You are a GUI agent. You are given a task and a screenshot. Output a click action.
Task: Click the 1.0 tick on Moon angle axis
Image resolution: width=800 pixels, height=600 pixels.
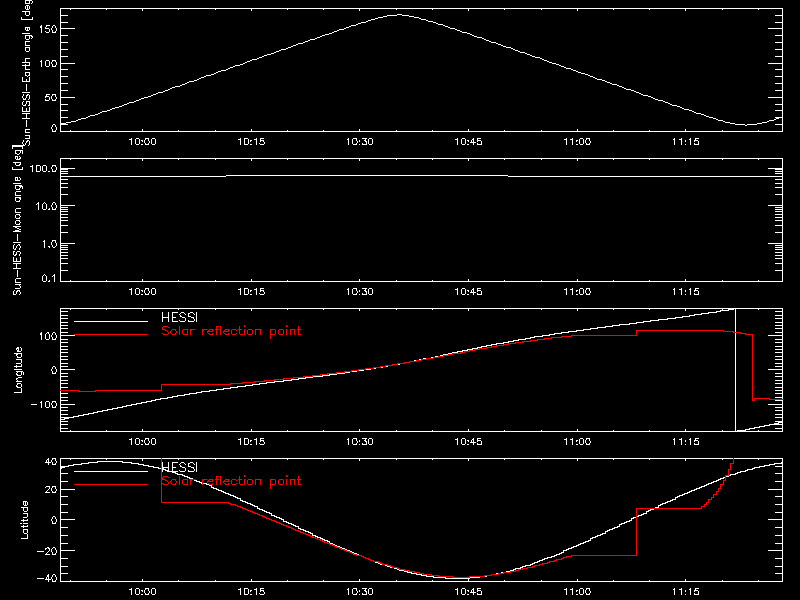49,244
